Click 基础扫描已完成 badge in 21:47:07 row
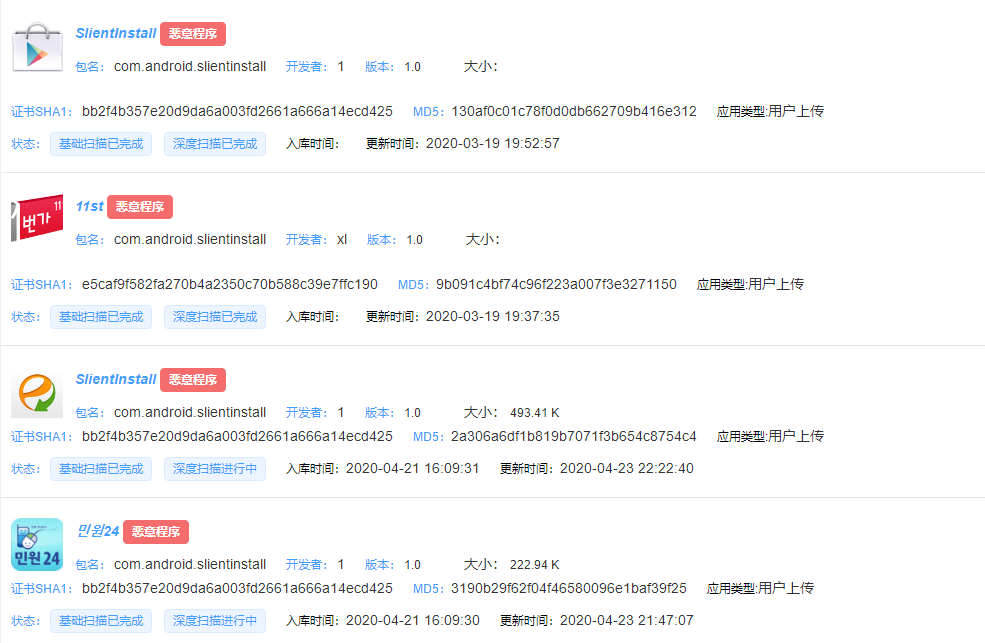This screenshot has height=643, width=985. pos(101,621)
